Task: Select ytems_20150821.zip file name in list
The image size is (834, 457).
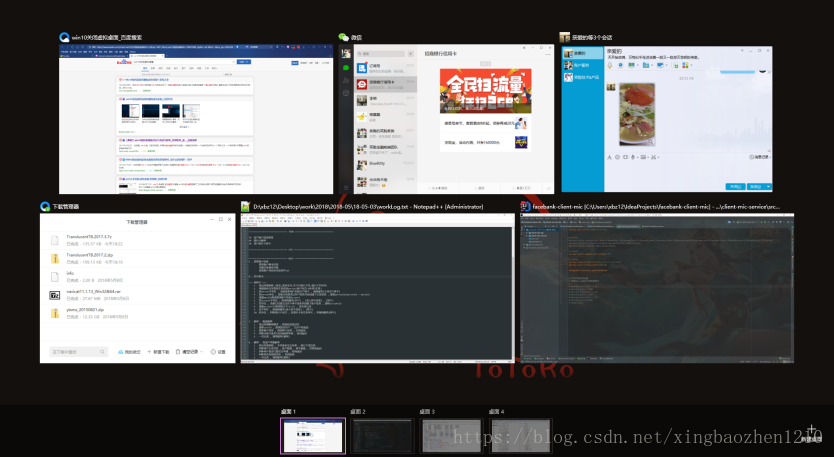Action: click(85, 310)
